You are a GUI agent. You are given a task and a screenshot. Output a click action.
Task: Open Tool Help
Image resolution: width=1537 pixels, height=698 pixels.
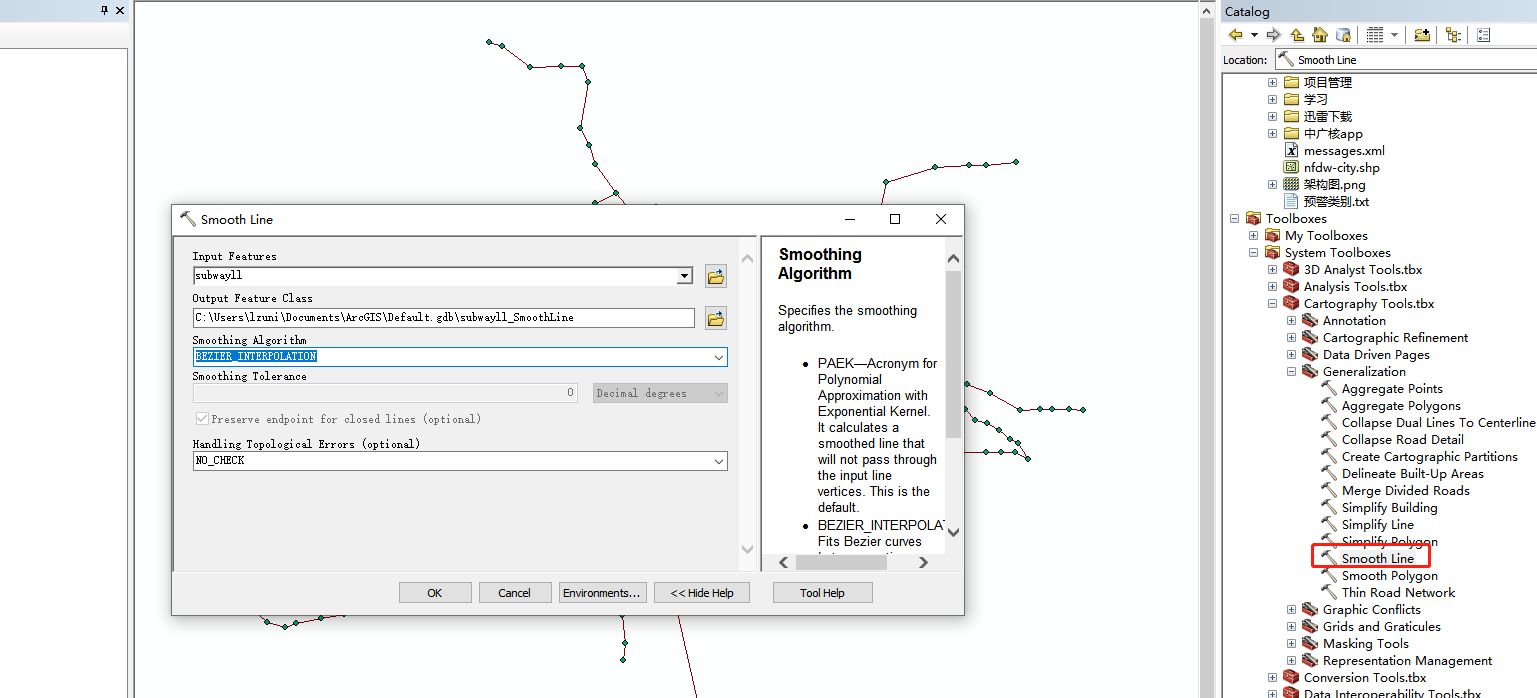coord(822,593)
